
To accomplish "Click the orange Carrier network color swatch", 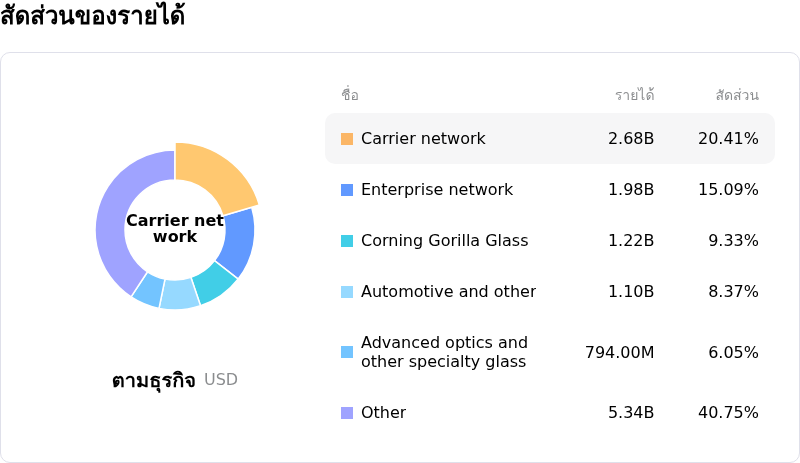I will click(x=347, y=139).
